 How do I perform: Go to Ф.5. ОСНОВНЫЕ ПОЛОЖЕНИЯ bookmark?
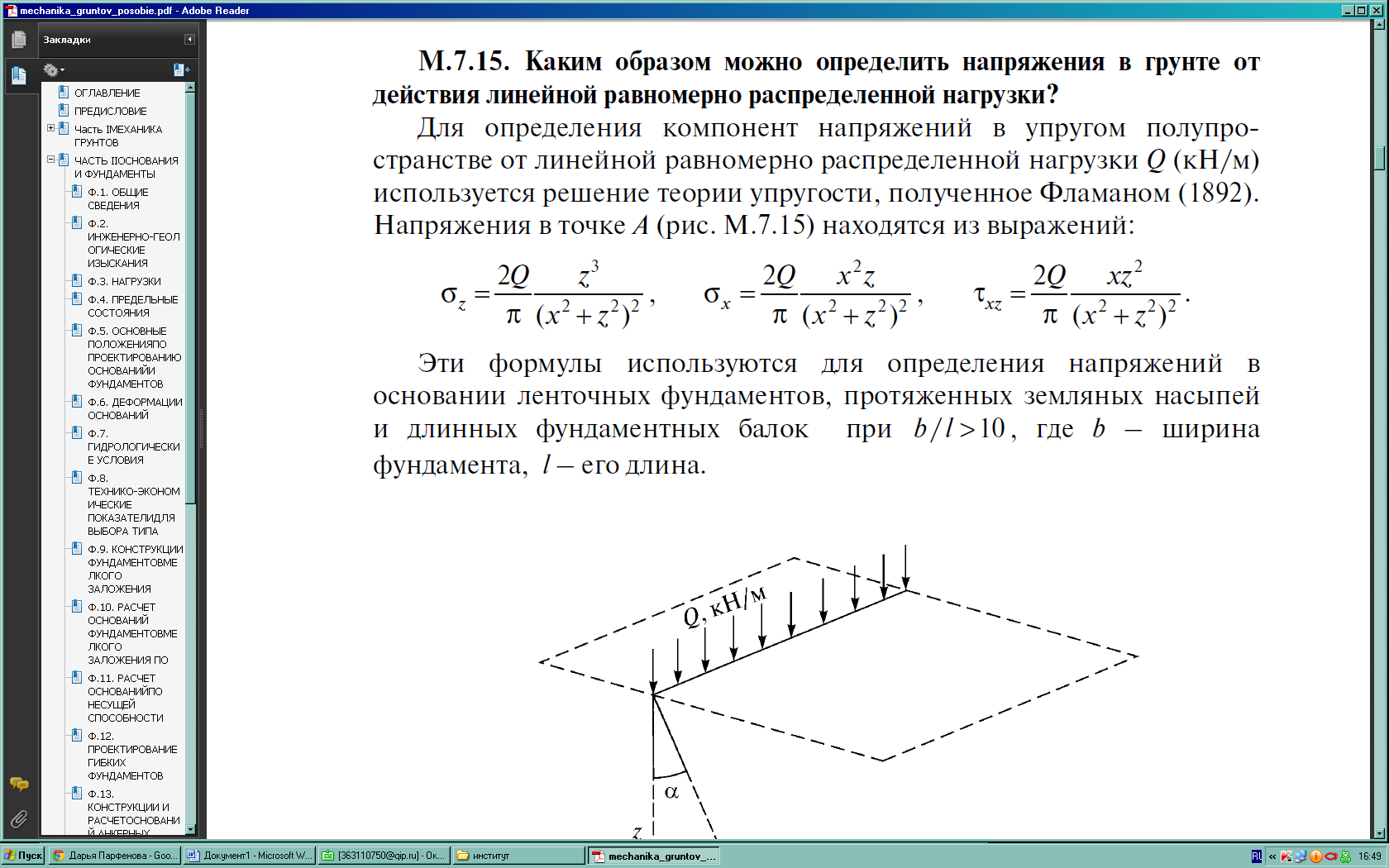(x=135, y=357)
